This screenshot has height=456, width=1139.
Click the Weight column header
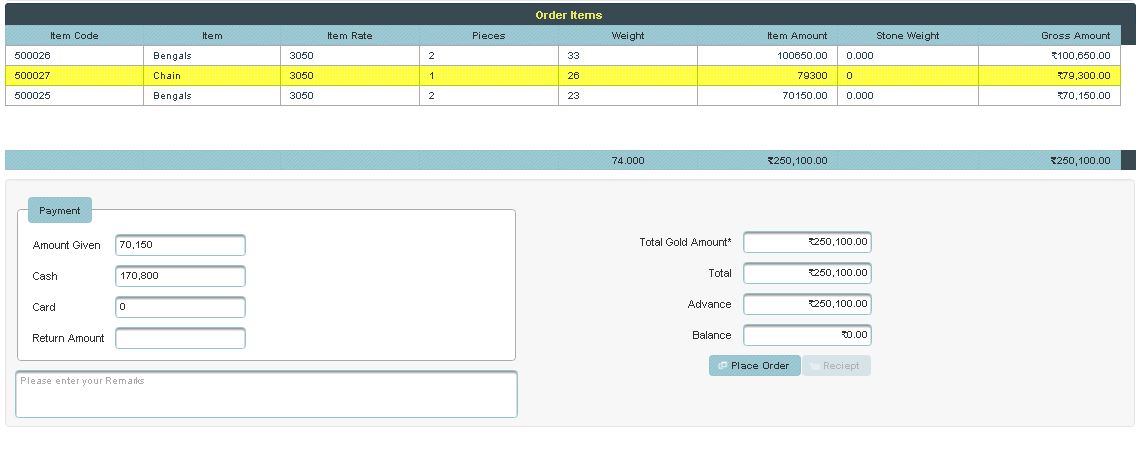point(628,36)
